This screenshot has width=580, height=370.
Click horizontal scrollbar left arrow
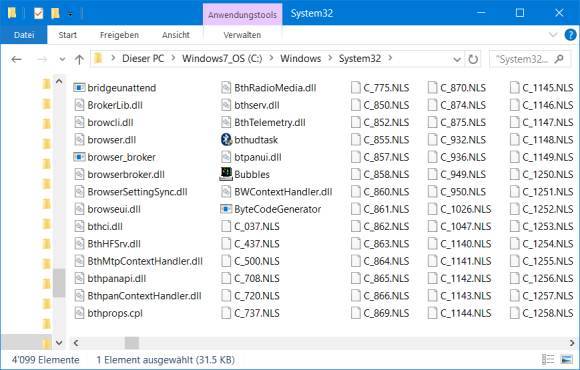[76, 343]
